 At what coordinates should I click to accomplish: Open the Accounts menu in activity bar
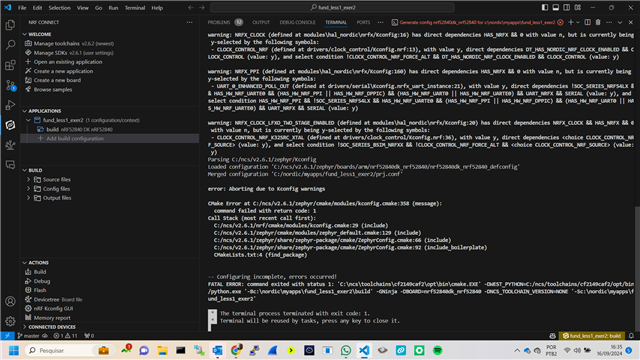(x=10, y=301)
